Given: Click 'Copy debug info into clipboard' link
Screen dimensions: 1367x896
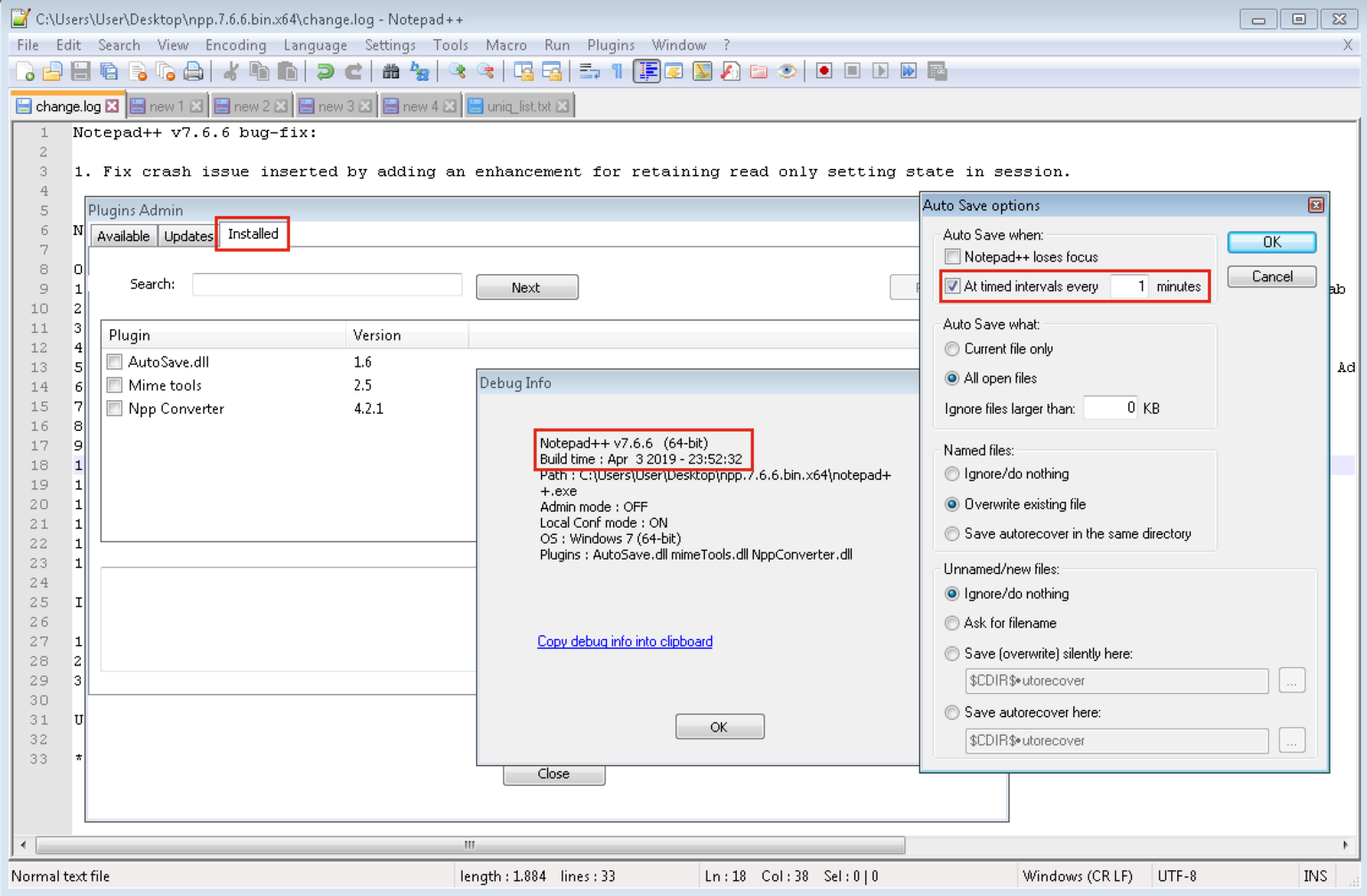Looking at the screenshot, I should coord(625,642).
